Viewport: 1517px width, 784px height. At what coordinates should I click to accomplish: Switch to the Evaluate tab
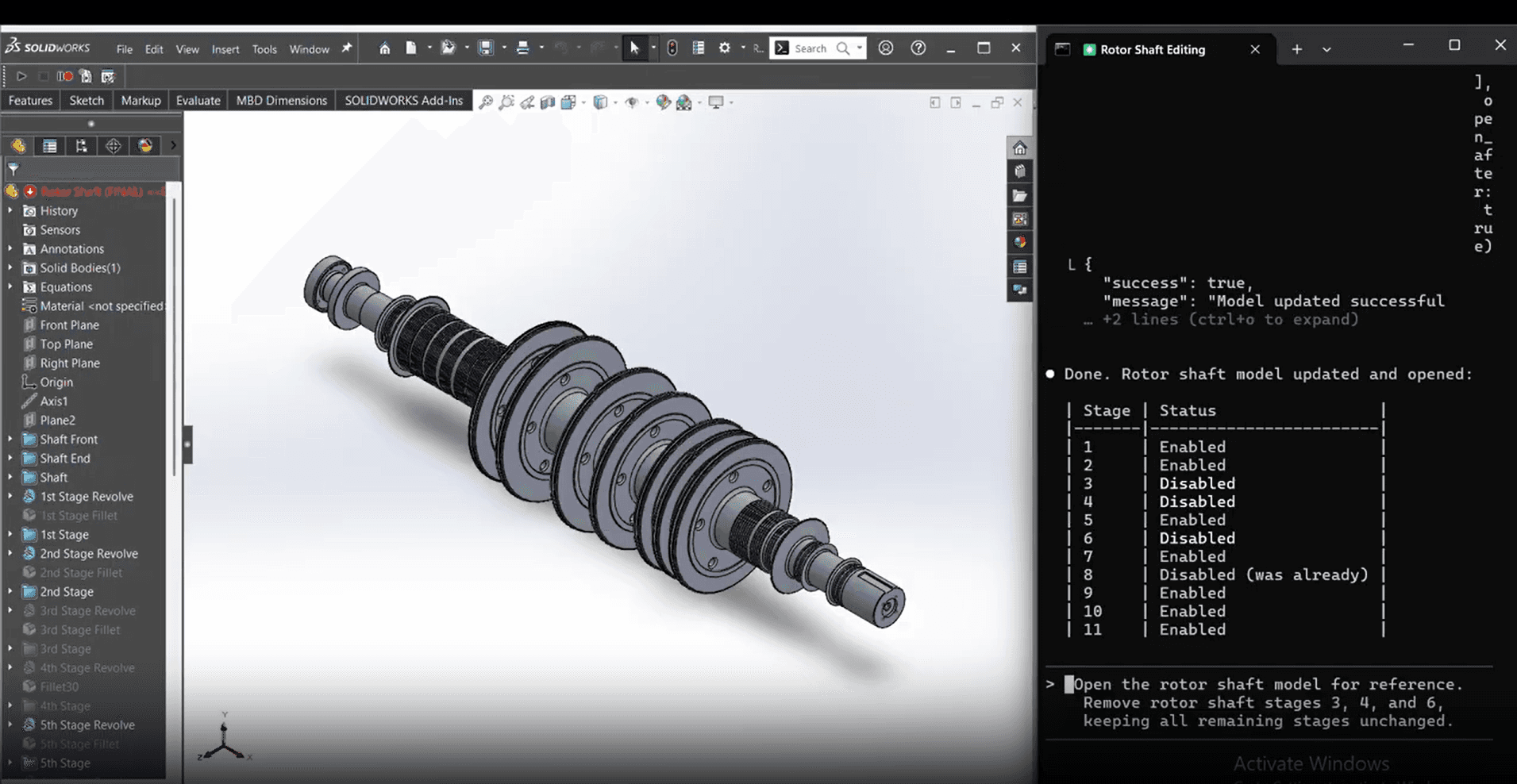[198, 101]
